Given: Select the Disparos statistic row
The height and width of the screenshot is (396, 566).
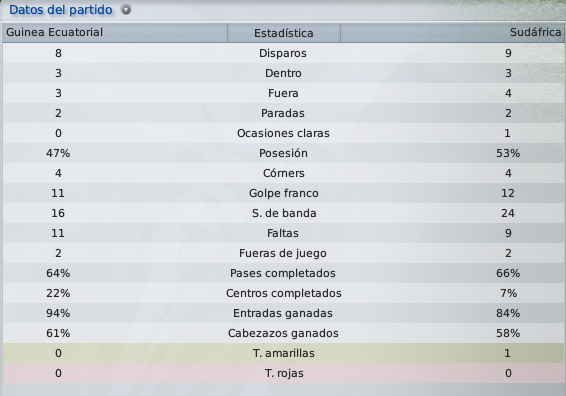Looking at the screenshot, I should (283, 53).
